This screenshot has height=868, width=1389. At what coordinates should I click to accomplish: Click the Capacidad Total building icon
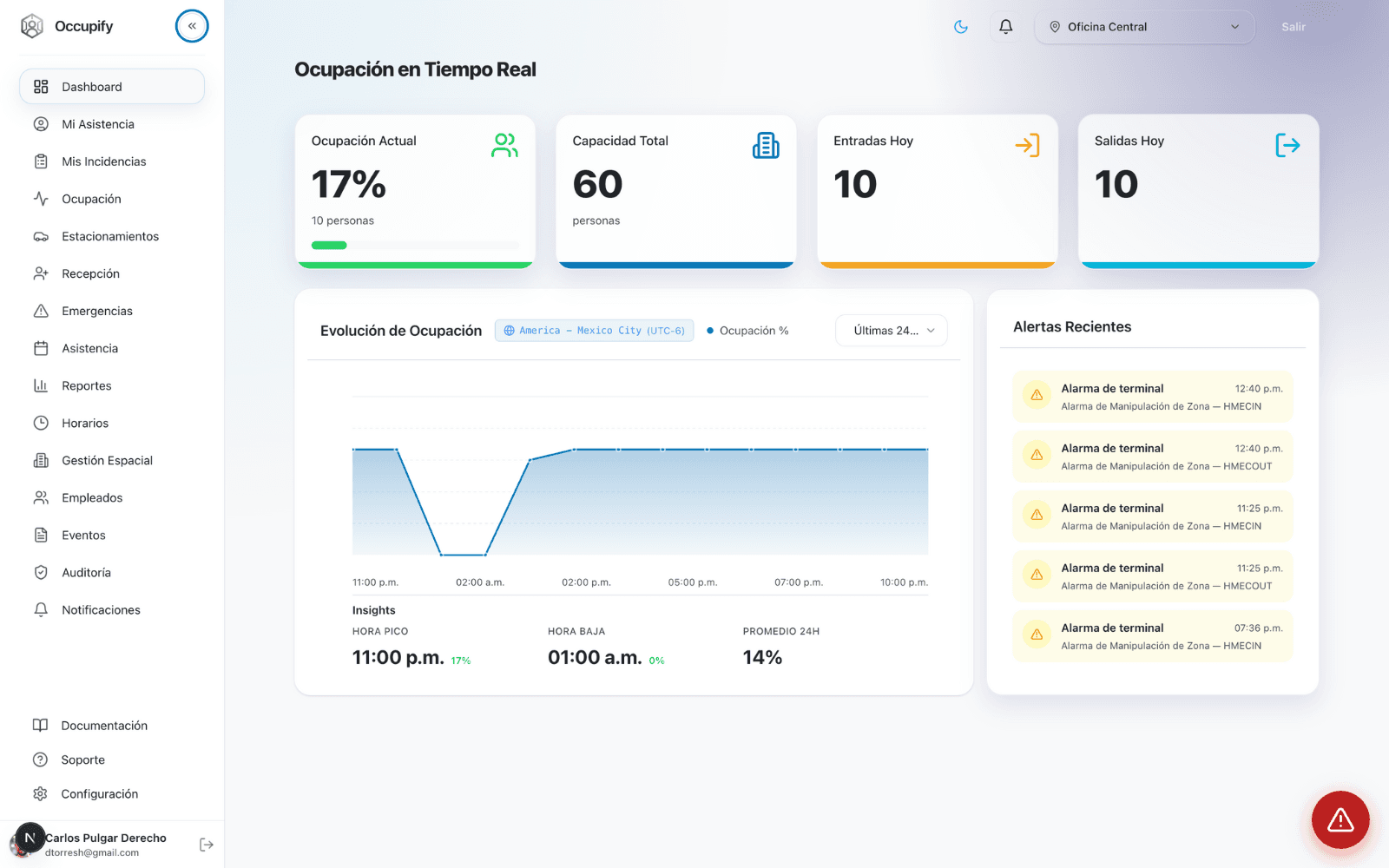pos(766,145)
